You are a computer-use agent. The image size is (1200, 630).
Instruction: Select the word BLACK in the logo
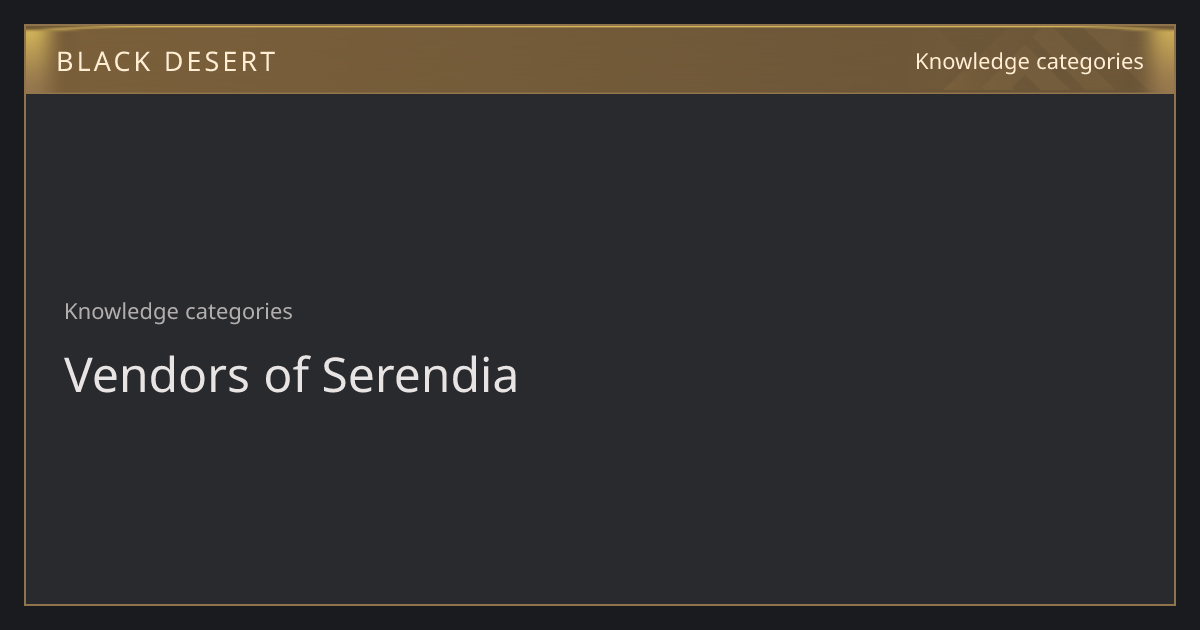(104, 62)
